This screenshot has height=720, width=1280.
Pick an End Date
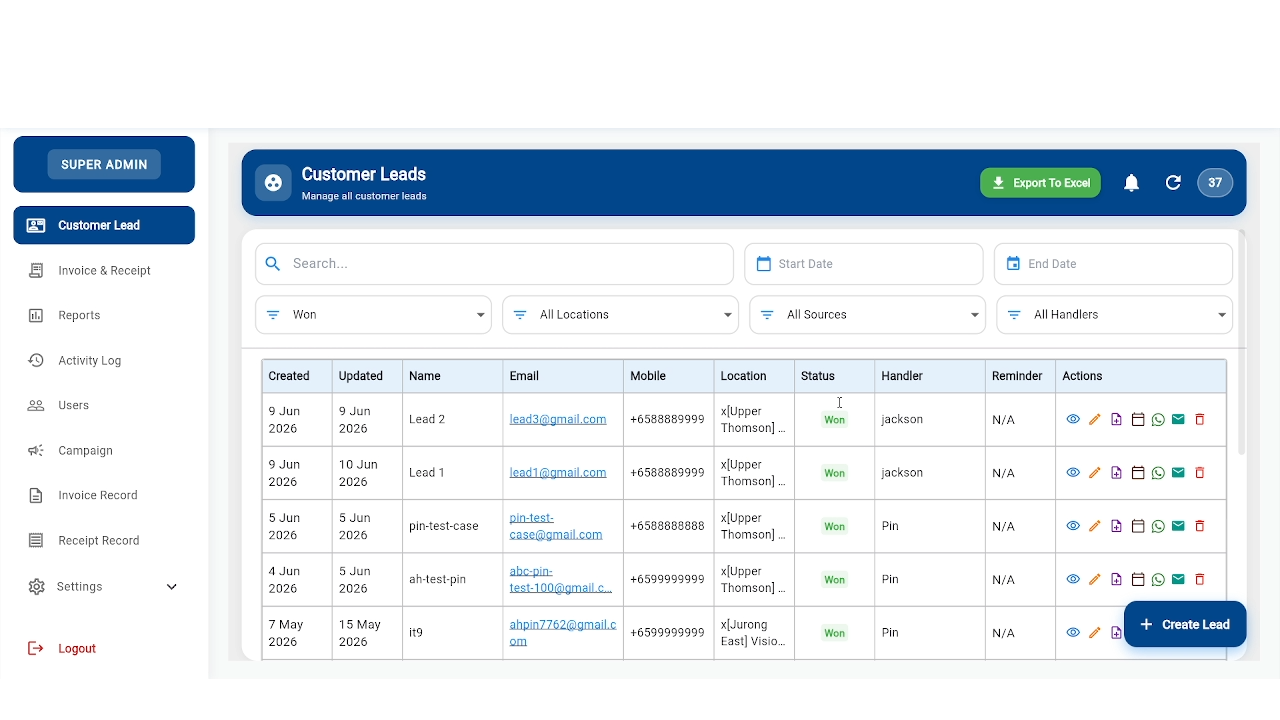point(1113,264)
